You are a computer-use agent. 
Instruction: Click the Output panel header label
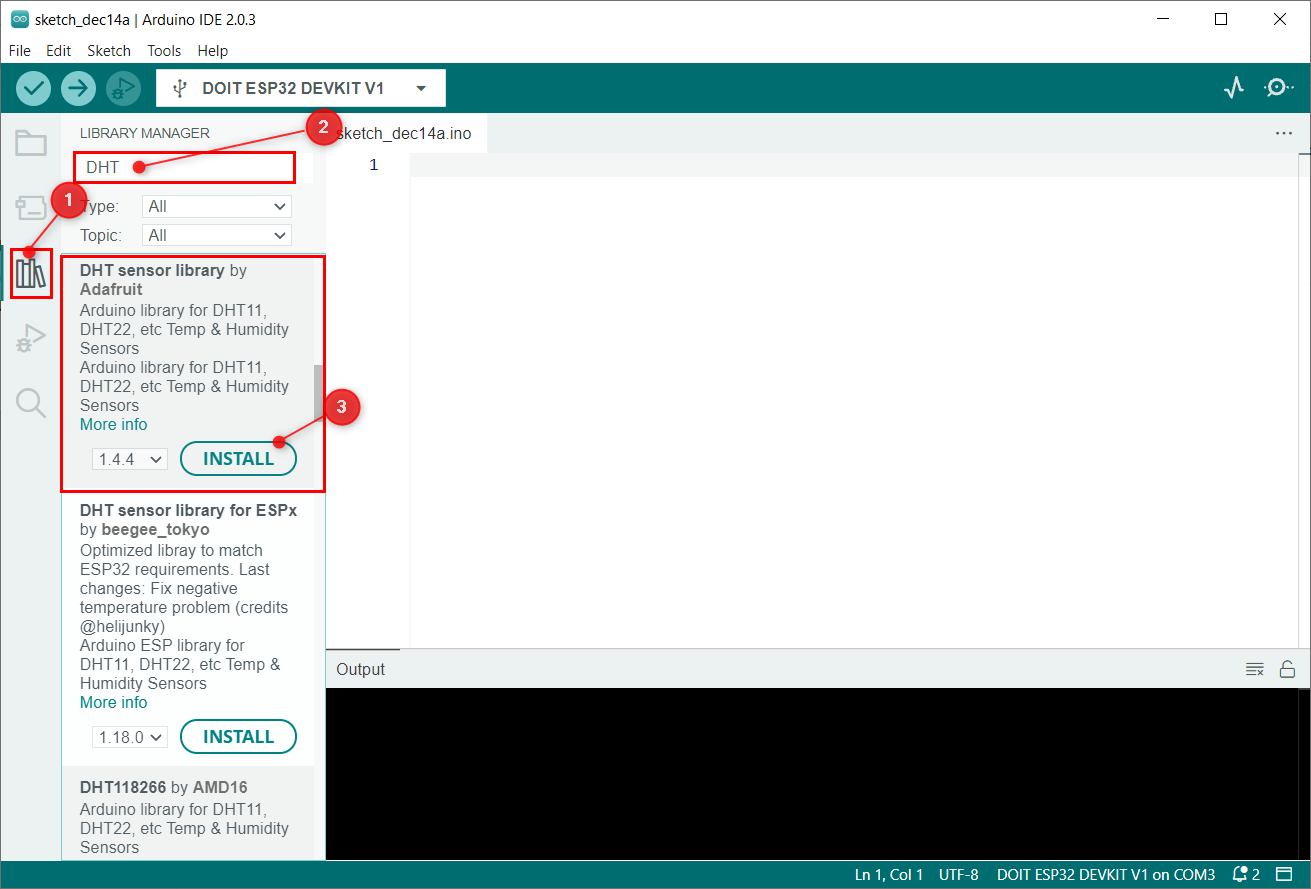click(x=360, y=669)
